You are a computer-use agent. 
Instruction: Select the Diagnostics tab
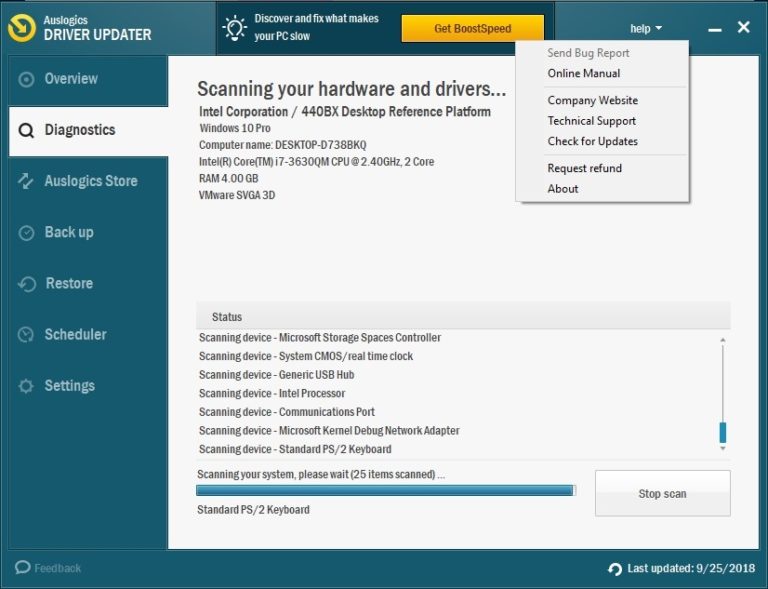click(89, 131)
